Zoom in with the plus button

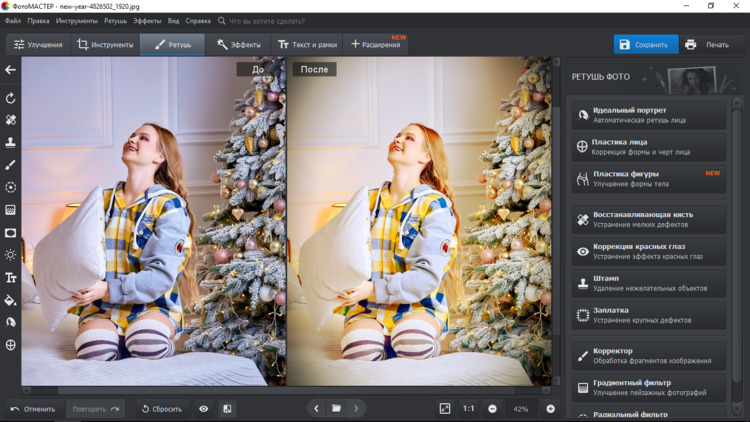click(550, 408)
